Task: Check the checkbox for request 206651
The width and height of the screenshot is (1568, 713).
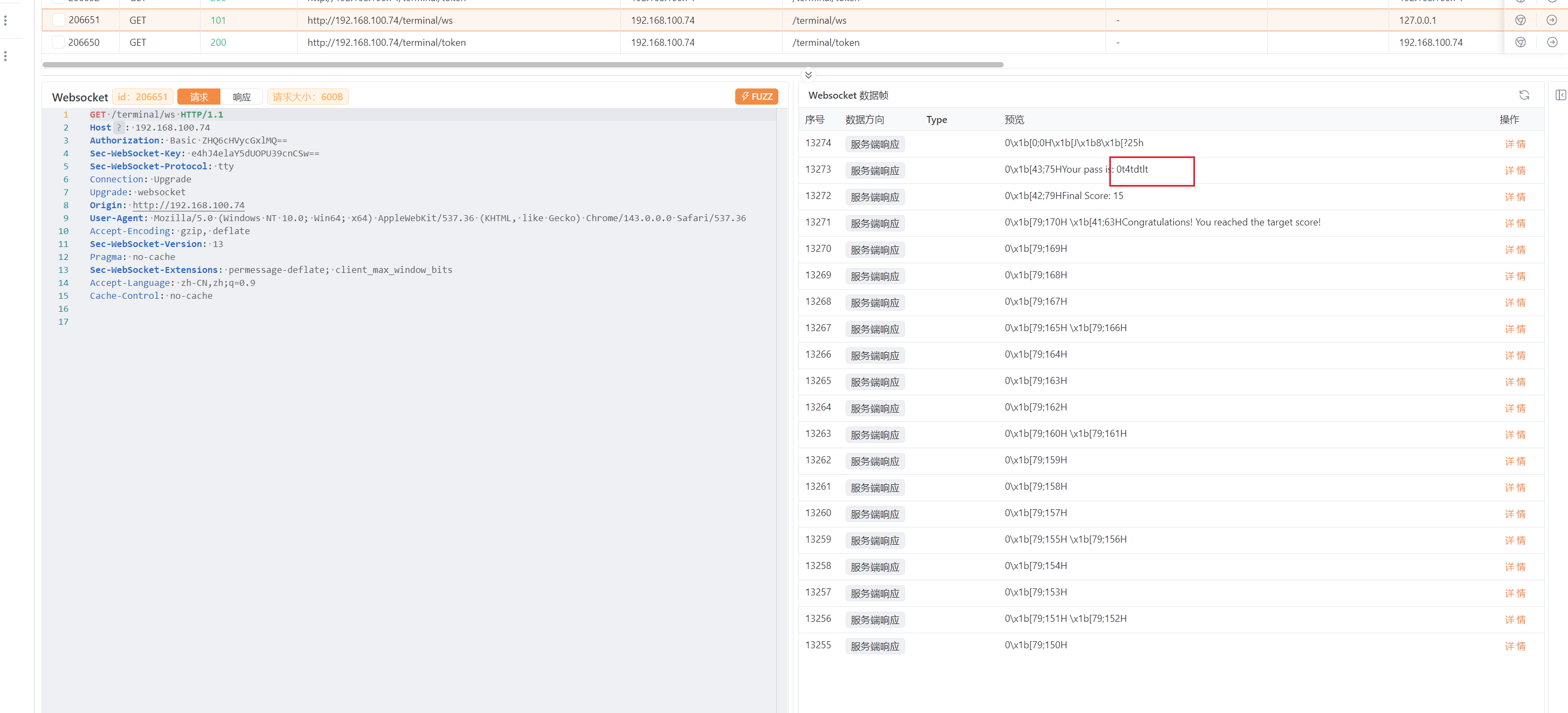Action: point(58,20)
